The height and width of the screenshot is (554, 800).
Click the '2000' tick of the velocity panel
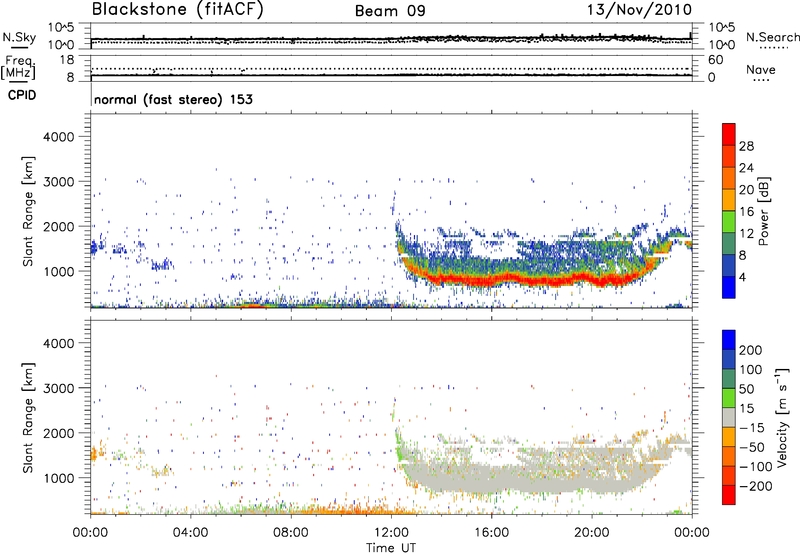point(58,433)
